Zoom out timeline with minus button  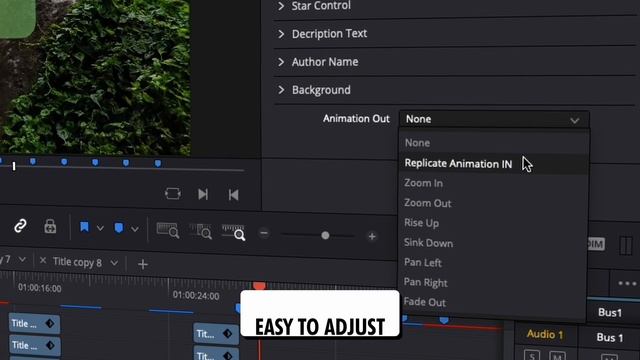[x=264, y=233]
